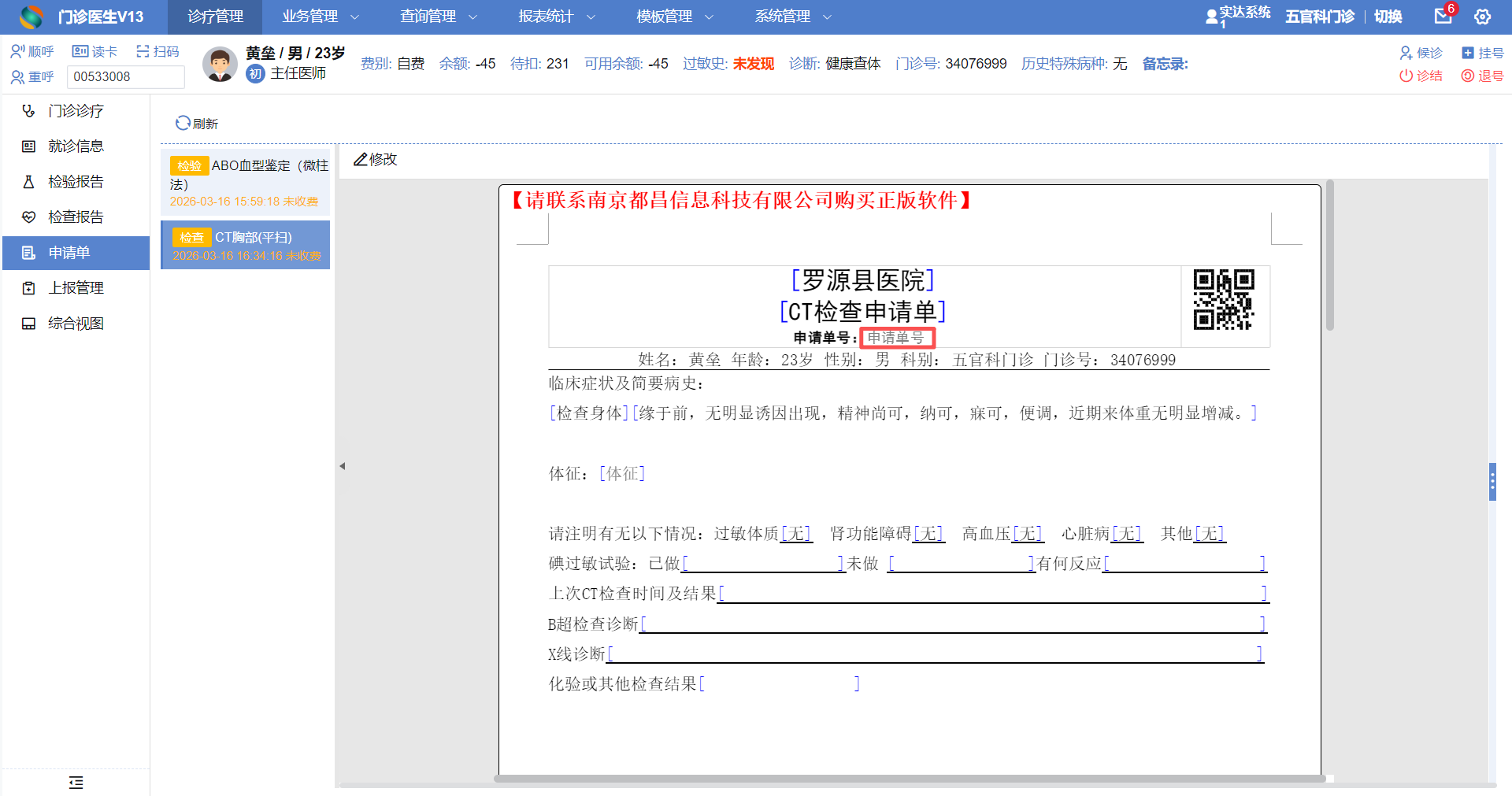1512x796 pixels.
Task: Click the 退号 cancel registration icon
Action: pos(1468,76)
